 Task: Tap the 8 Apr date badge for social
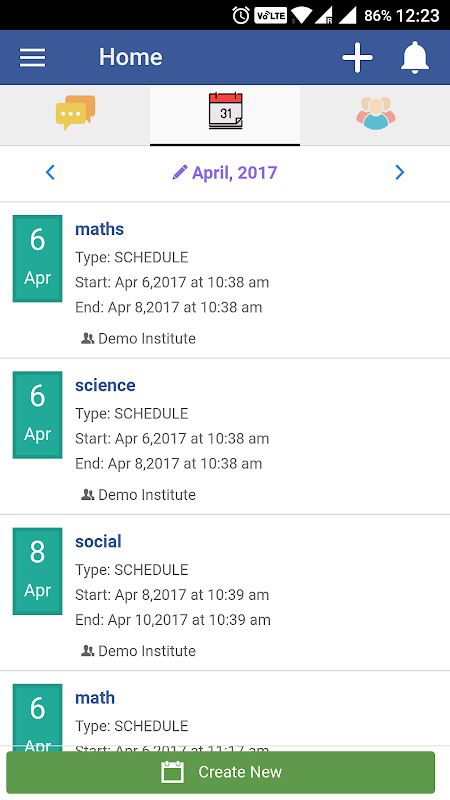pos(38,571)
